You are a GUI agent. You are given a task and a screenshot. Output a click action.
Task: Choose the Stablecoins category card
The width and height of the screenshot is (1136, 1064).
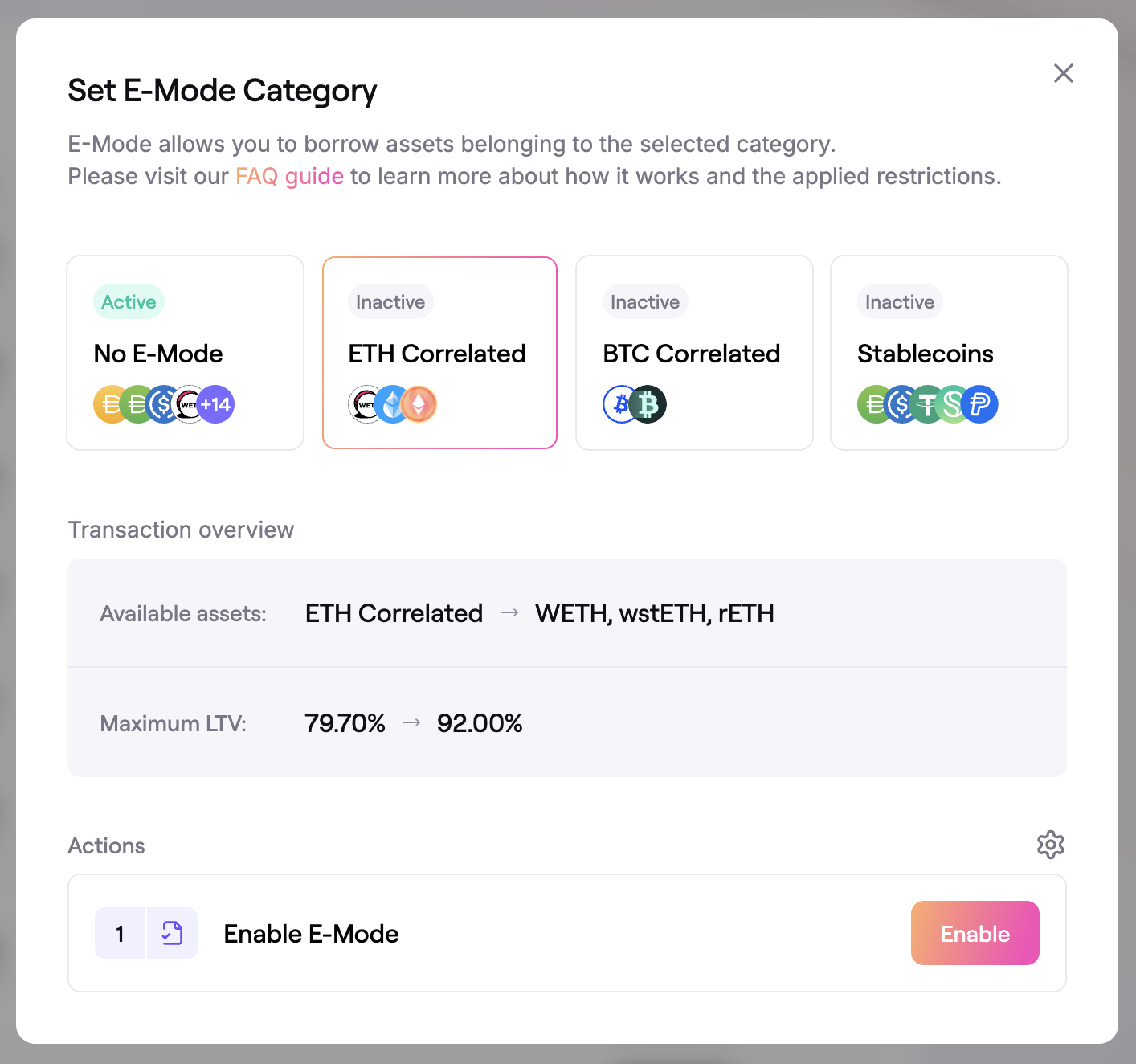[949, 353]
